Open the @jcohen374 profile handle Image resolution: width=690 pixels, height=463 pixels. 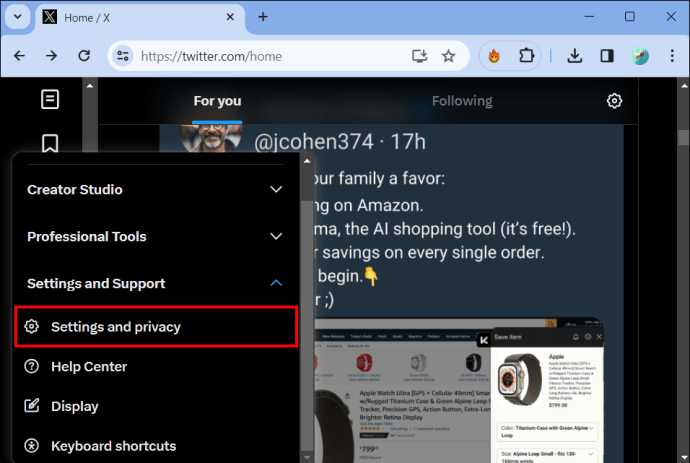[313, 142]
